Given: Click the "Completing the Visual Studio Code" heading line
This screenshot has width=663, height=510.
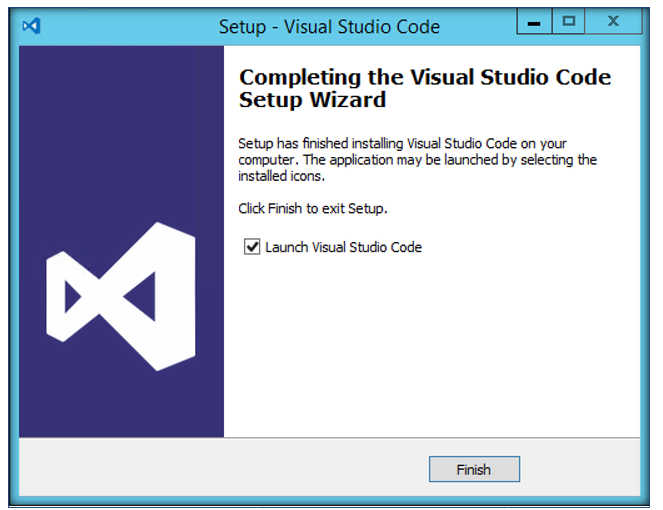Looking at the screenshot, I should (x=425, y=77).
